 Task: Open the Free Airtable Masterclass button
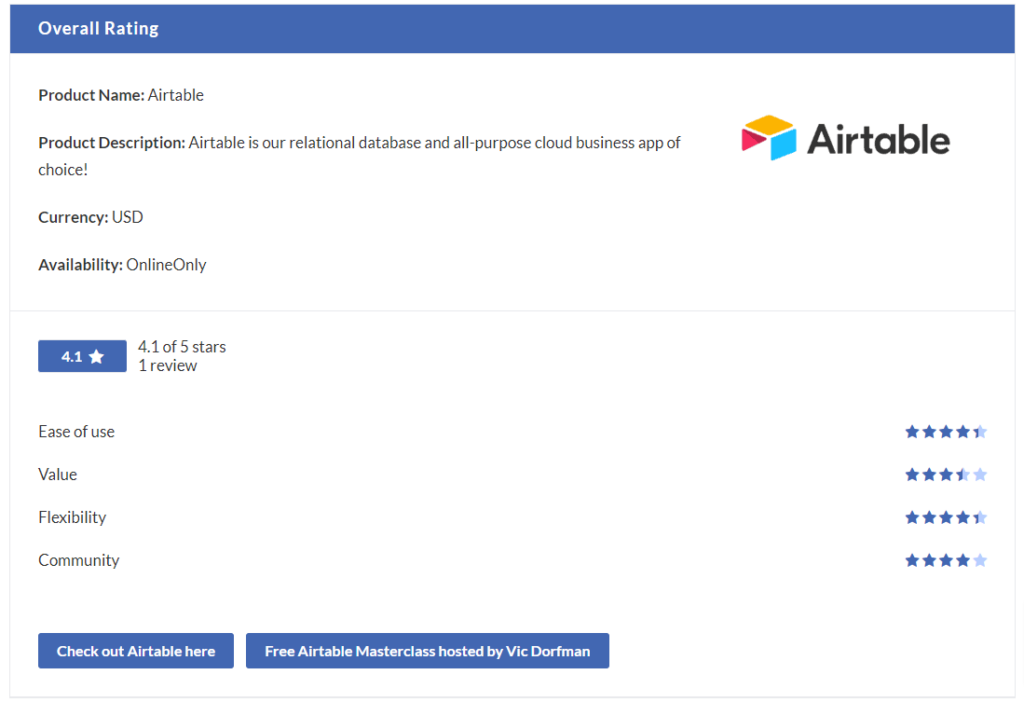pyautogui.click(x=427, y=651)
